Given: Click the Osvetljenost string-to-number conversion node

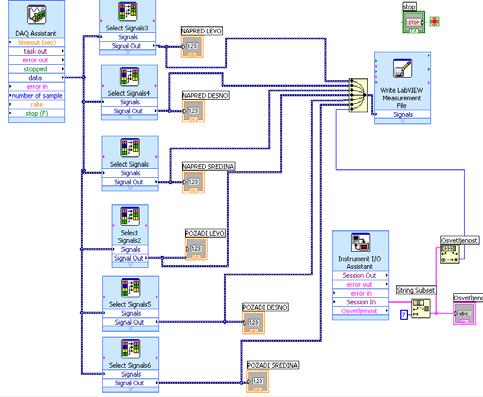Looking at the screenshot, I should (449, 254).
